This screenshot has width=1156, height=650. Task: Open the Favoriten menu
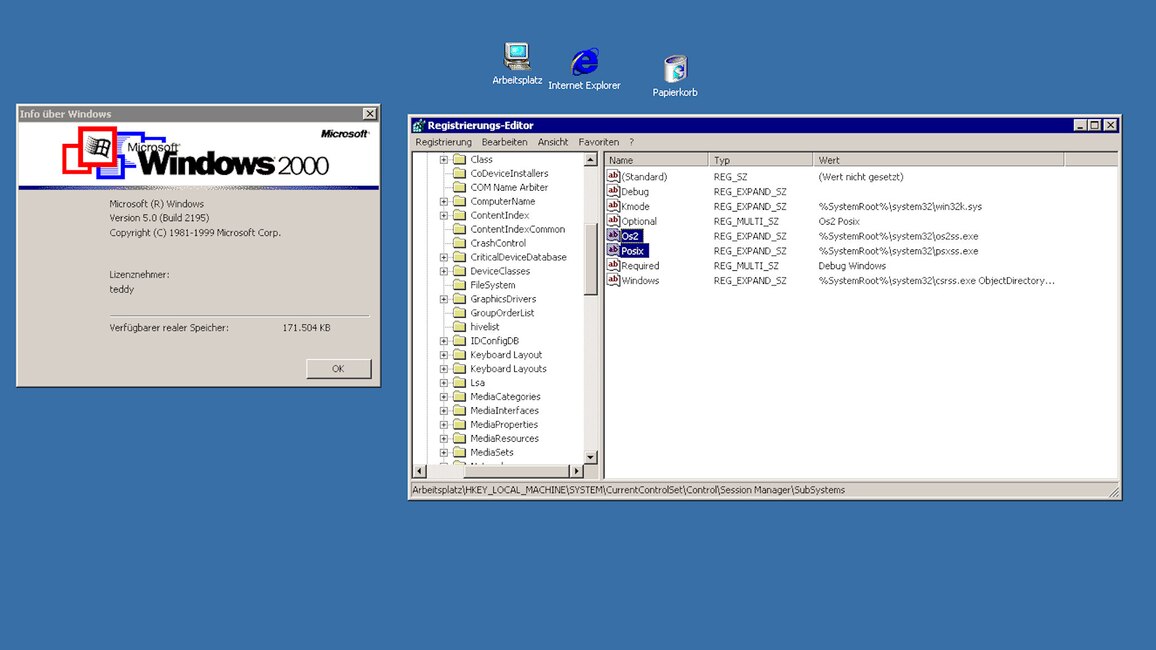tap(599, 142)
